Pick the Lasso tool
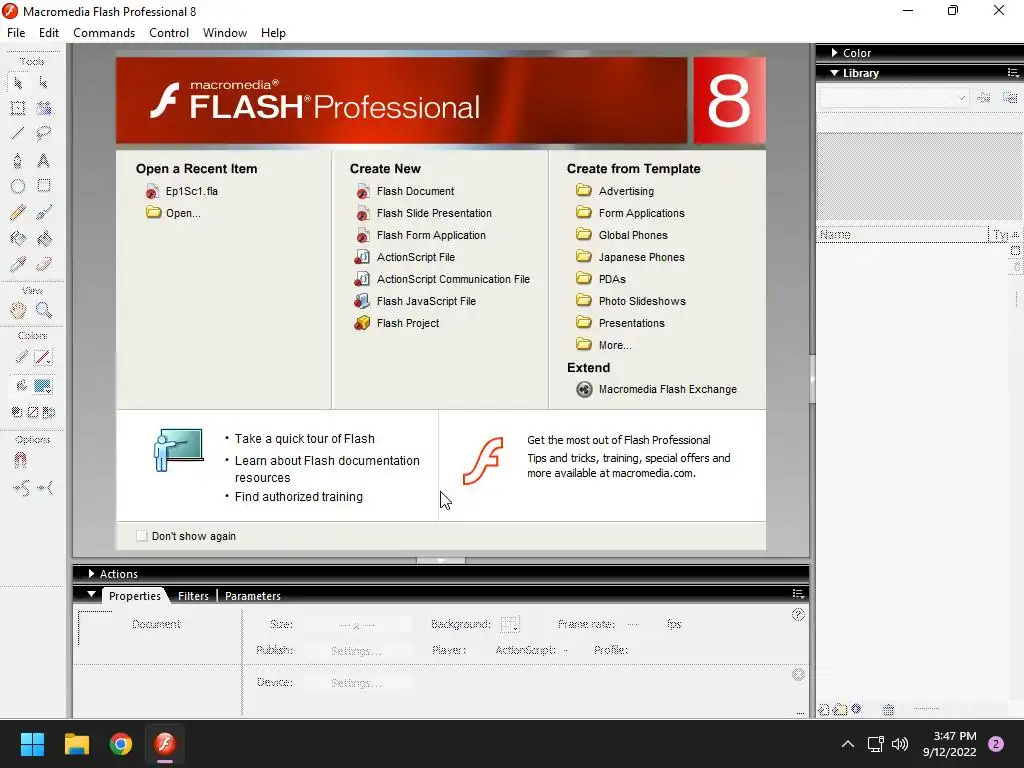 (44, 134)
